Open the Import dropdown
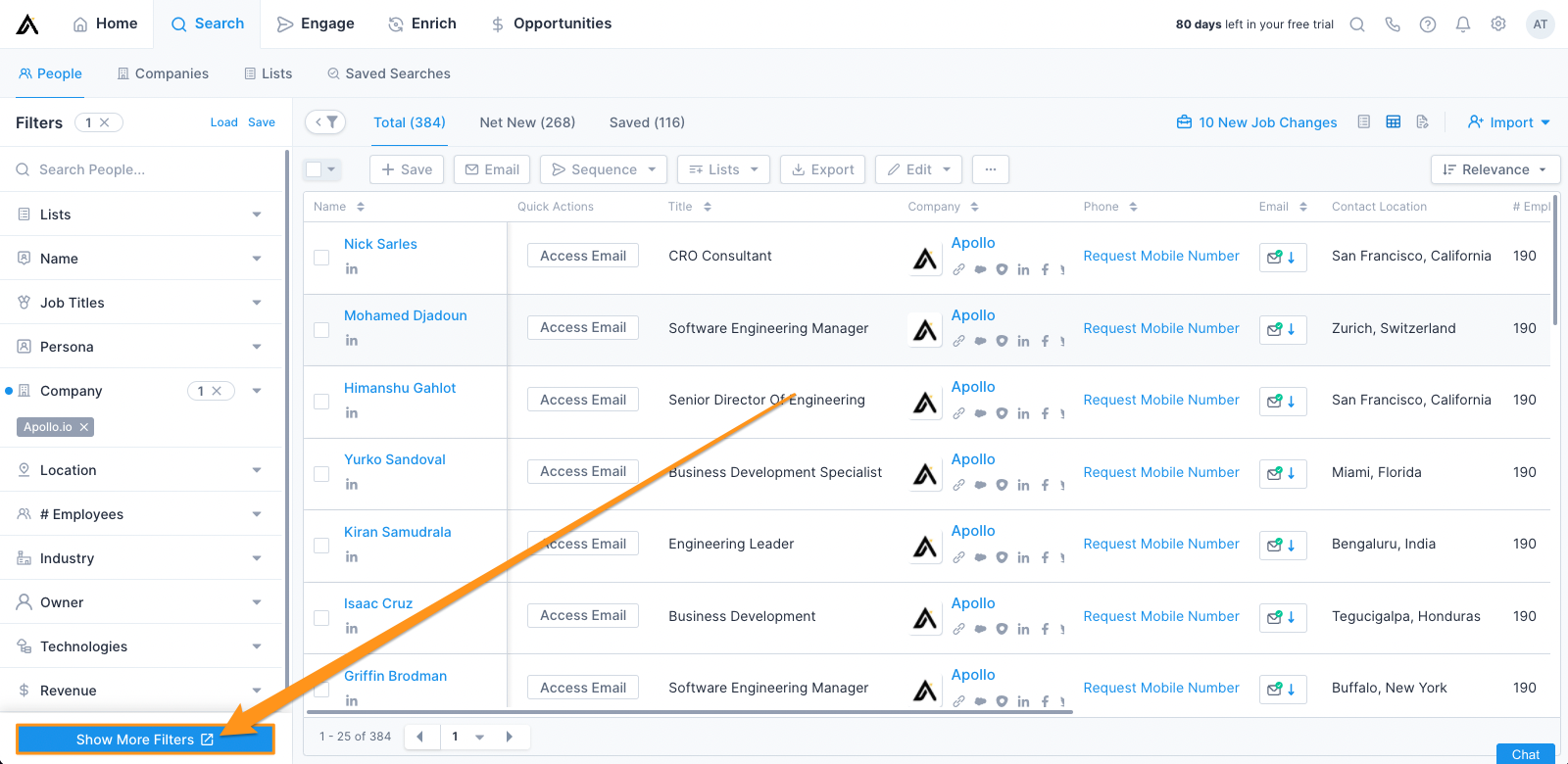1568x764 pixels. click(1509, 122)
